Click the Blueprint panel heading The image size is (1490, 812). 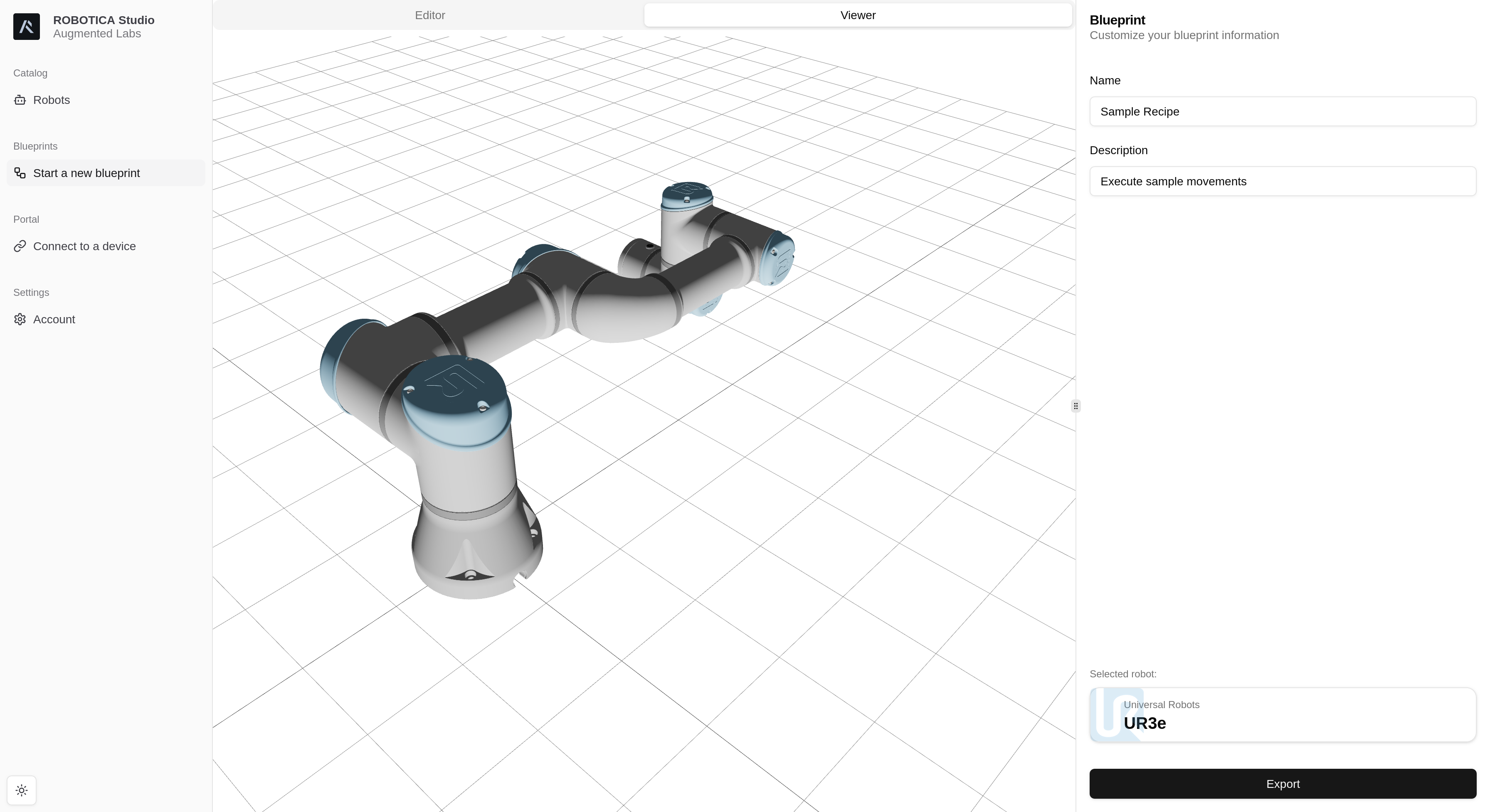[x=1117, y=20]
